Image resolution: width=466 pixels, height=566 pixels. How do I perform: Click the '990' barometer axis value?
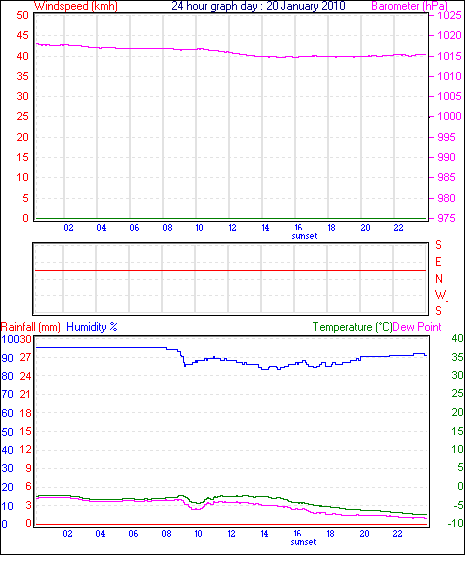click(447, 157)
